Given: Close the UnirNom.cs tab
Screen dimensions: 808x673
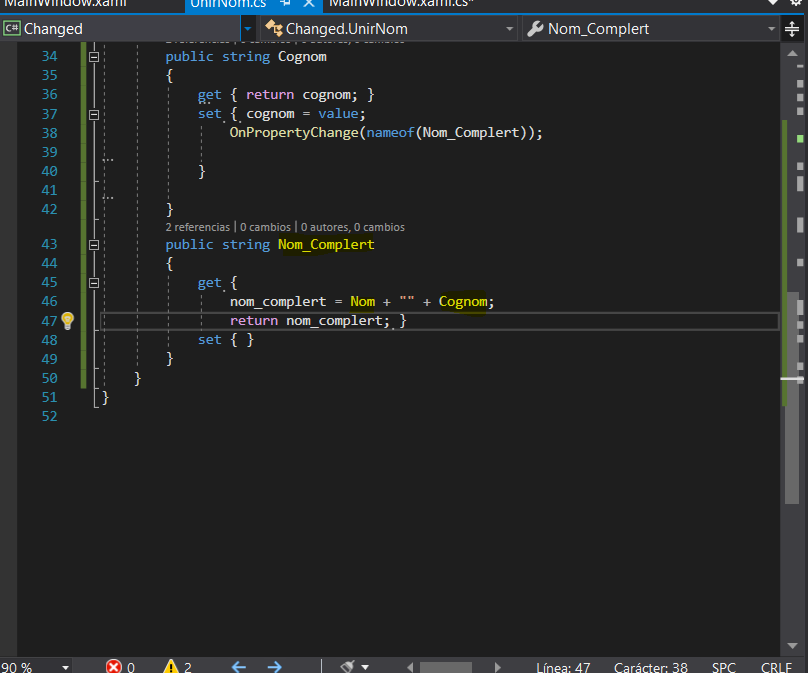Looking at the screenshot, I should pos(309,4).
